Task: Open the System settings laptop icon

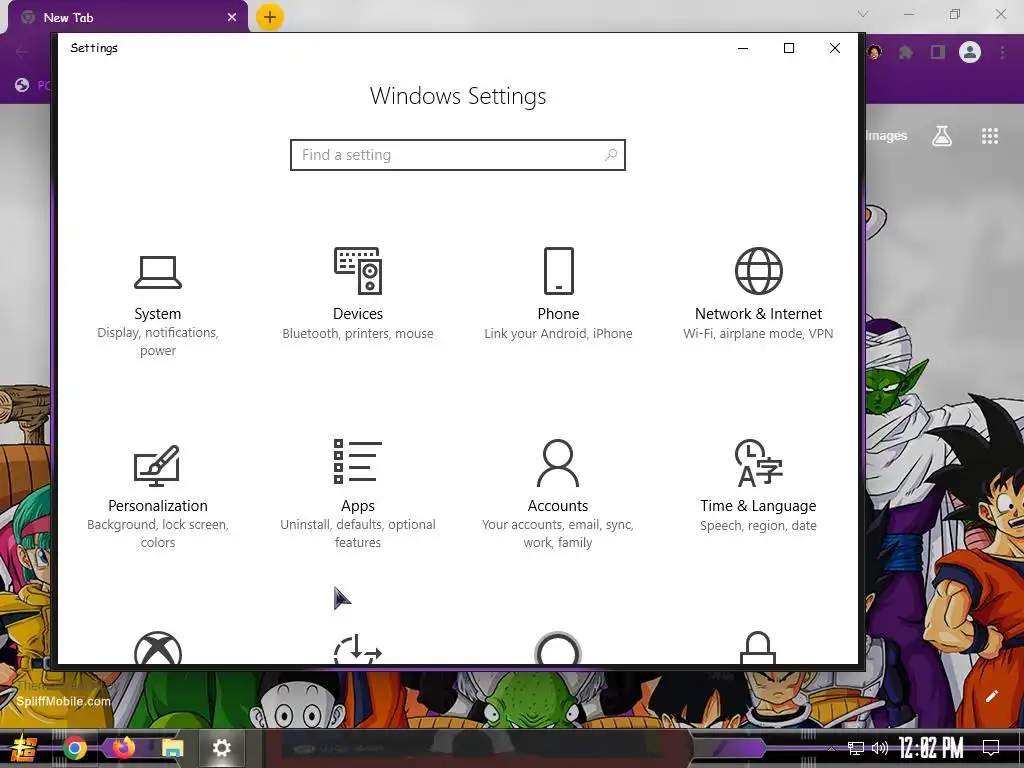Action: (157, 272)
